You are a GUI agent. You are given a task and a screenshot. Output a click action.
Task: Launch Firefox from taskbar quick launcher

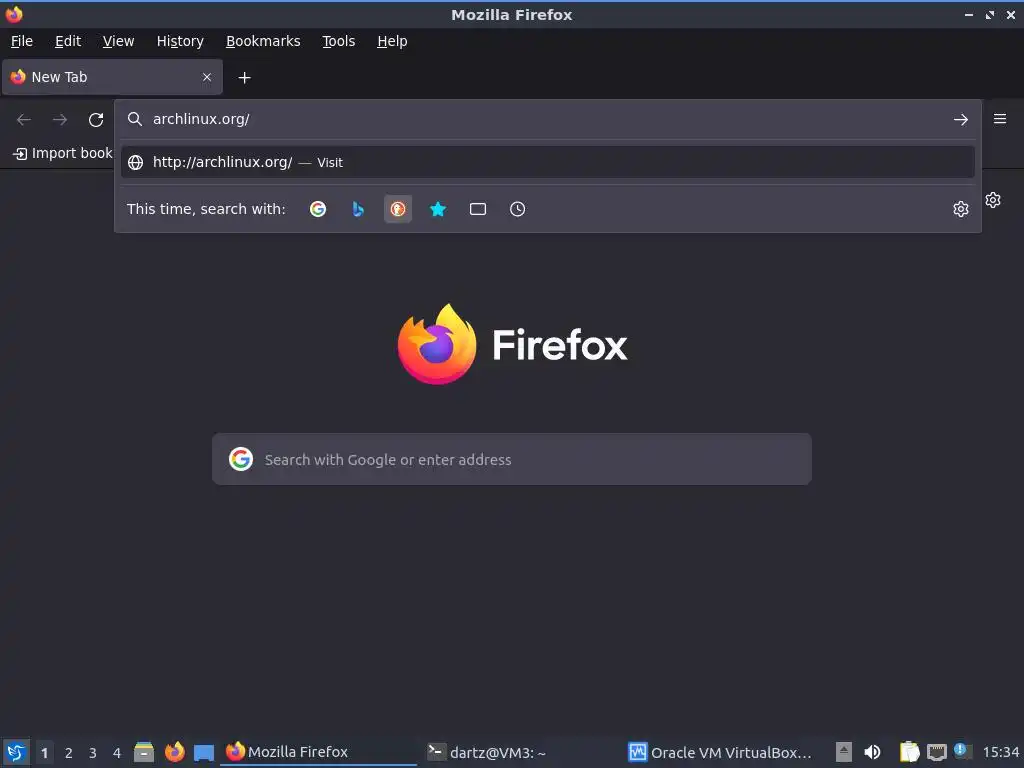[174, 752]
